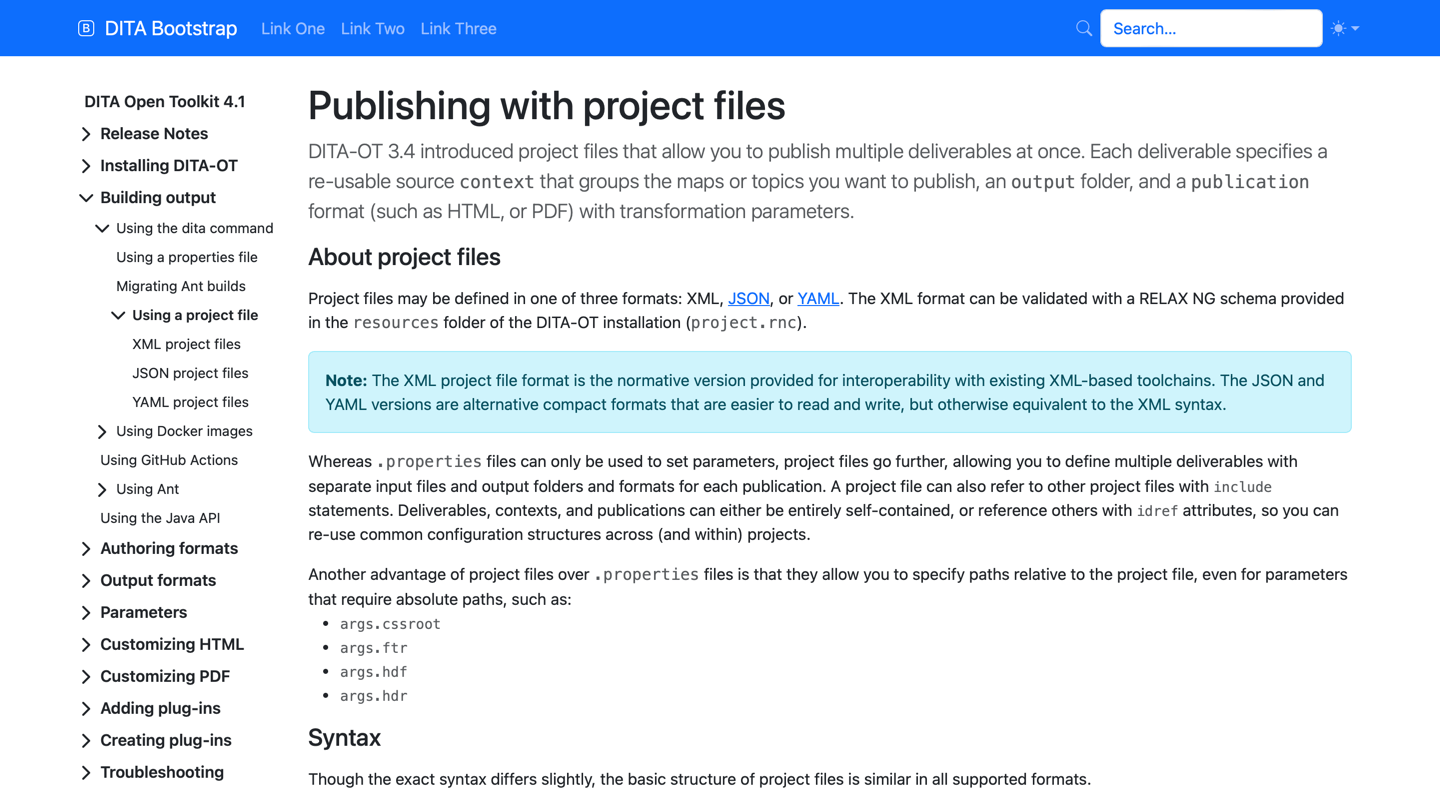This screenshot has height=810, width=1440.
Task: Click the search magnifier icon
Action: 1084,28
